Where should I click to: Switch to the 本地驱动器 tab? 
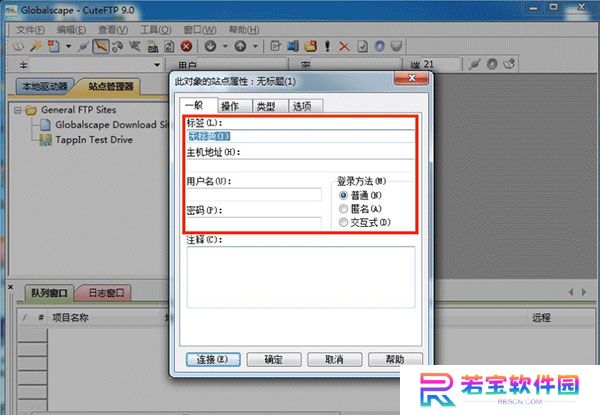coord(45,86)
